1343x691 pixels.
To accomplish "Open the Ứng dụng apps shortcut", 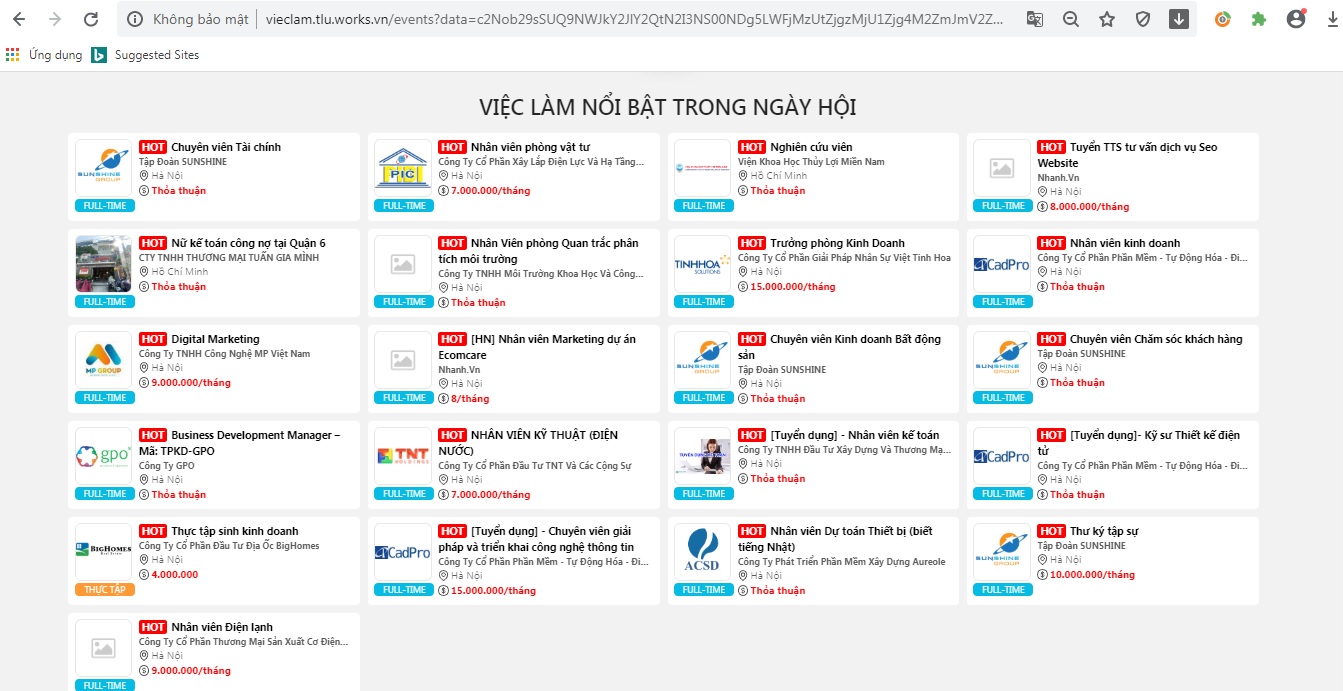I will 45,55.
